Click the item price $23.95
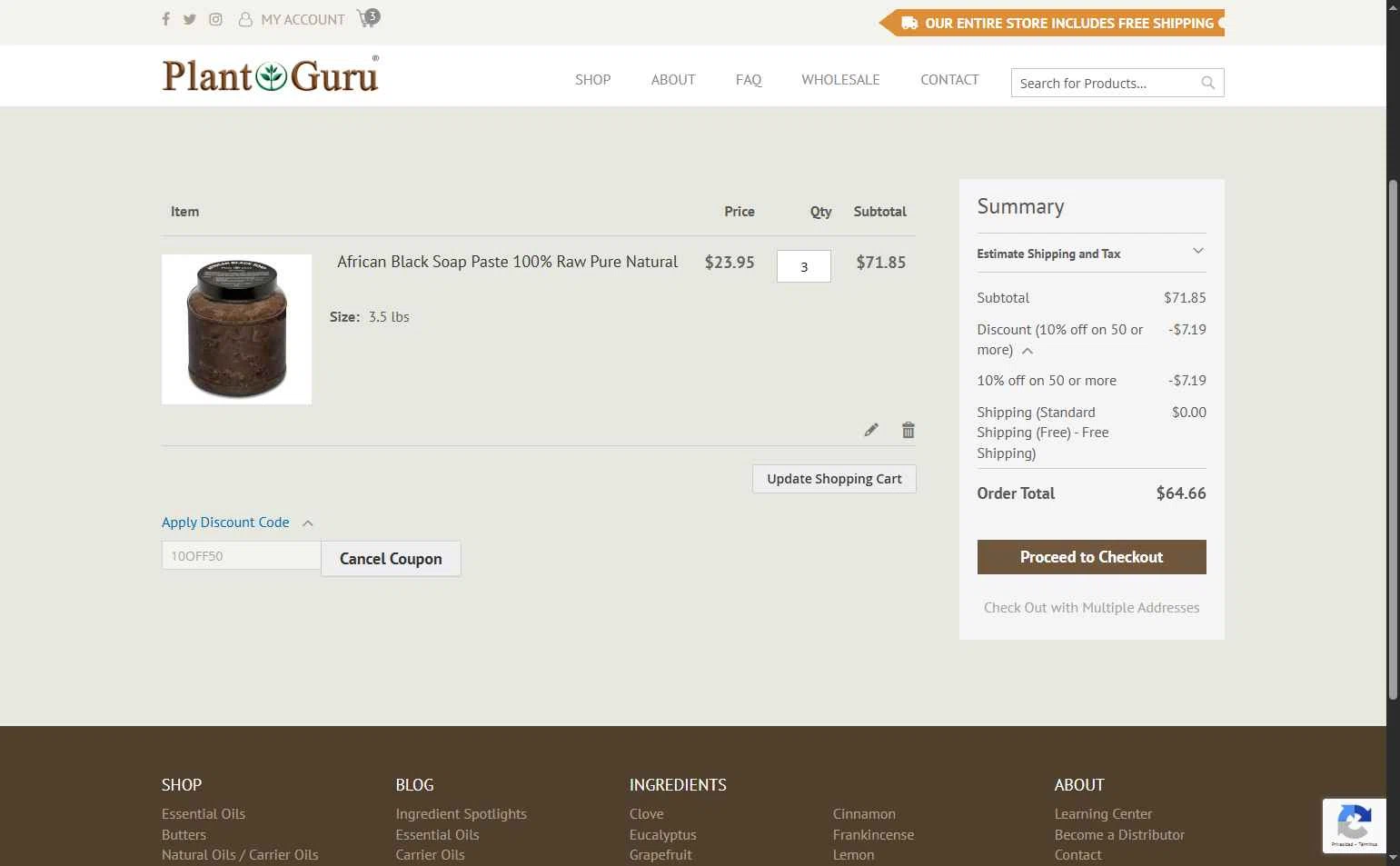Screen dimensions: 1400x866 point(730,263)
